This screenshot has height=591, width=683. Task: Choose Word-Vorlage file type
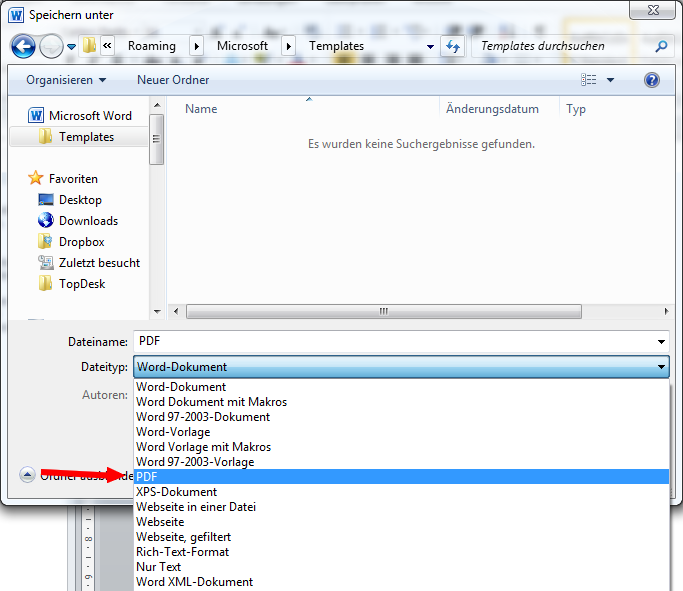[x=401, y=432]
